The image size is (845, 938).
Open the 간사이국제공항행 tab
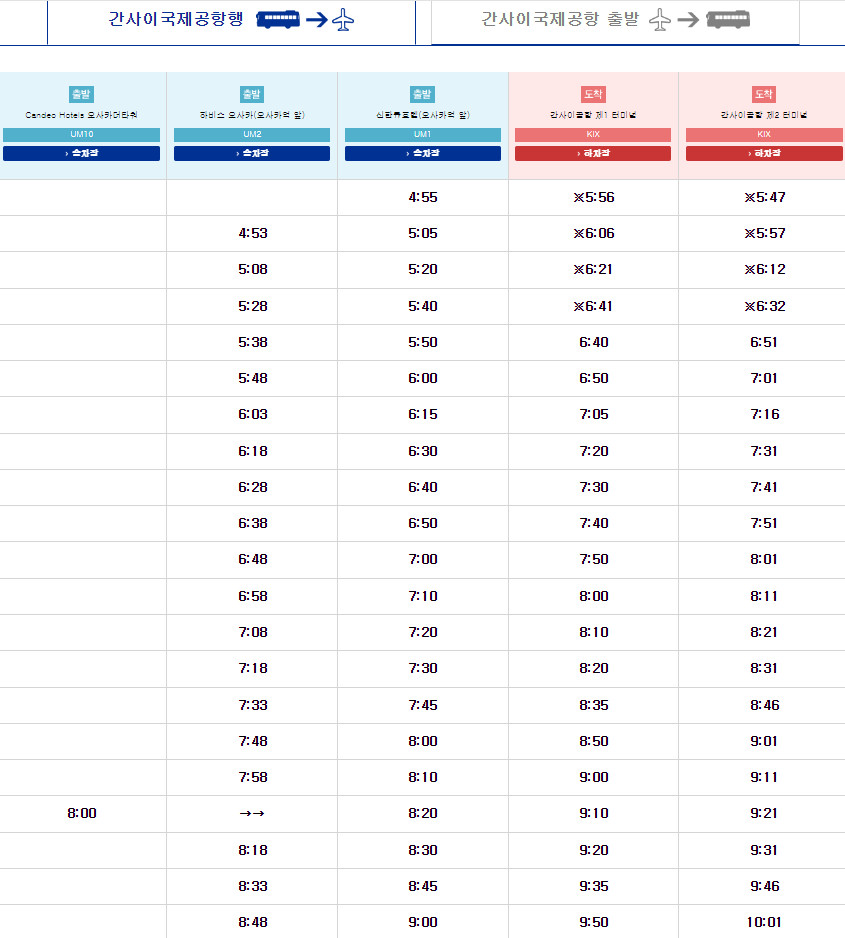point(231,21)
